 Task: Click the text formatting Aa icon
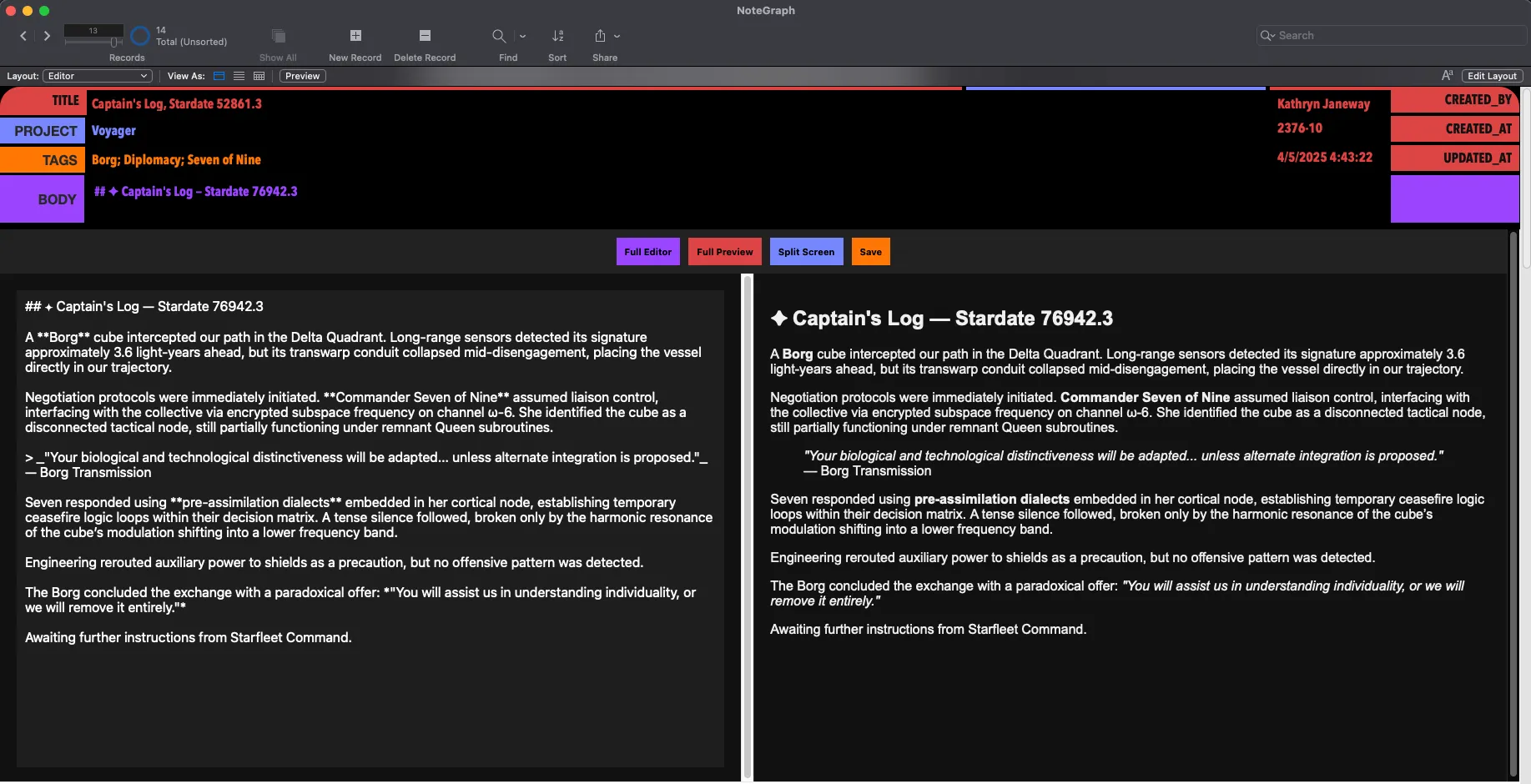coord(1447,76)
